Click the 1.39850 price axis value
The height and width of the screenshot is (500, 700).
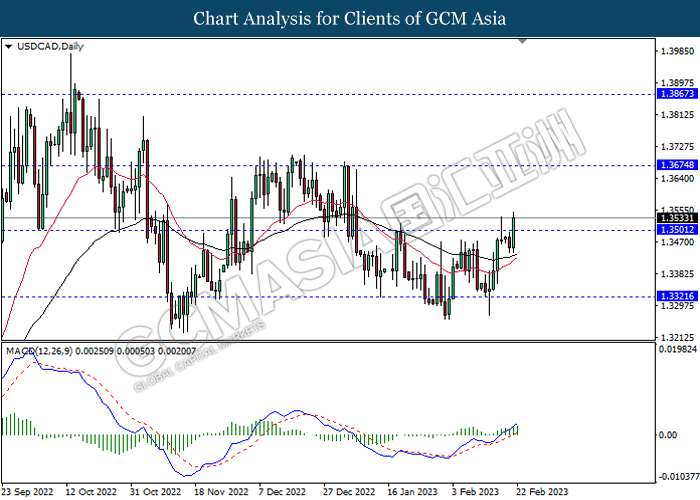tap(678, 51)
